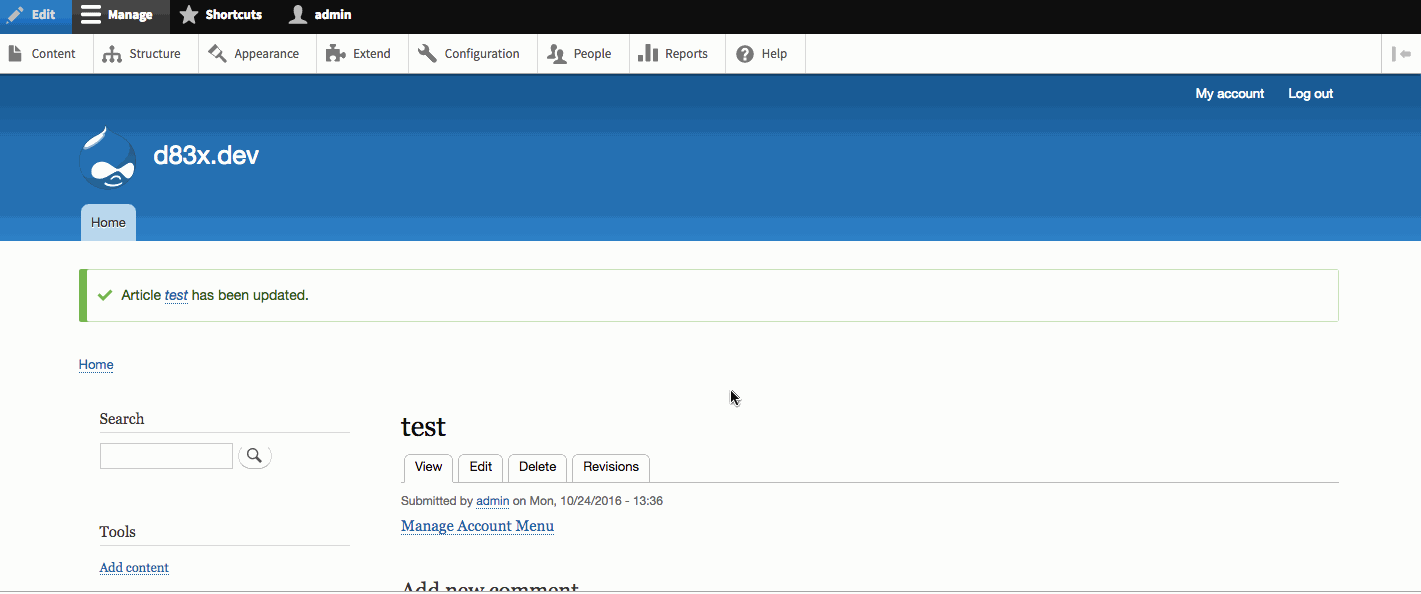Click the page icon next to Content
This screenshot has height=594, width=1421.
(x=15, y=54)
